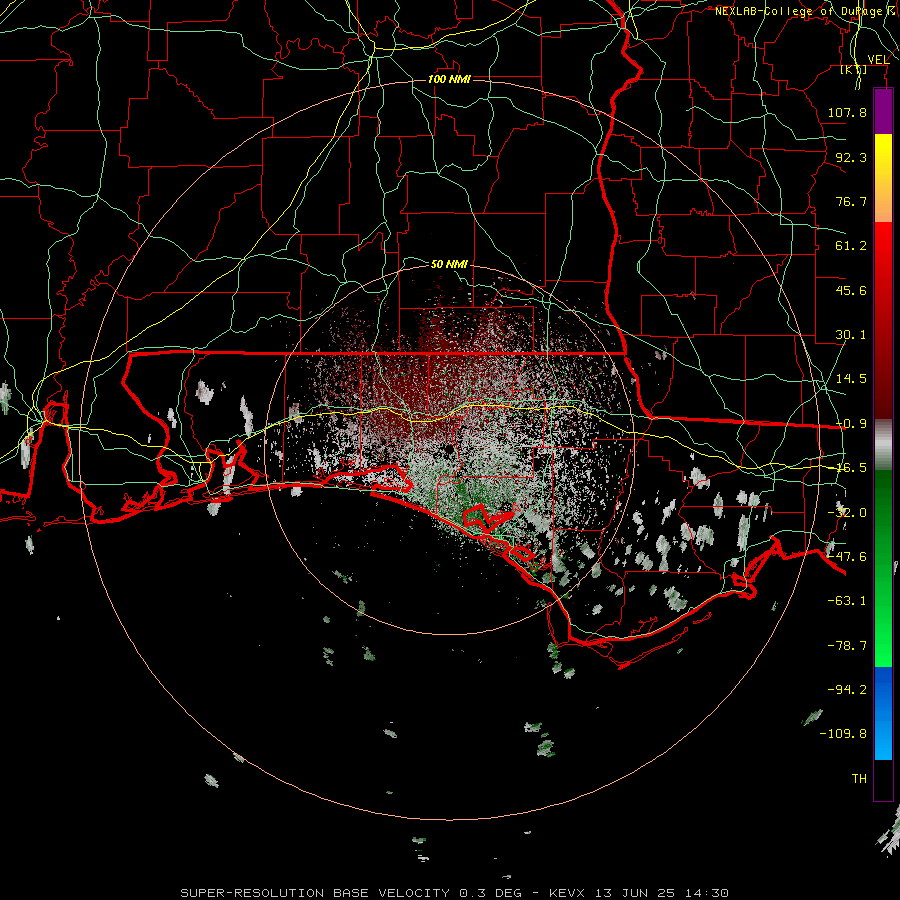
Task: Select the -94.2 legend value
Action: (x=847, y=689)
